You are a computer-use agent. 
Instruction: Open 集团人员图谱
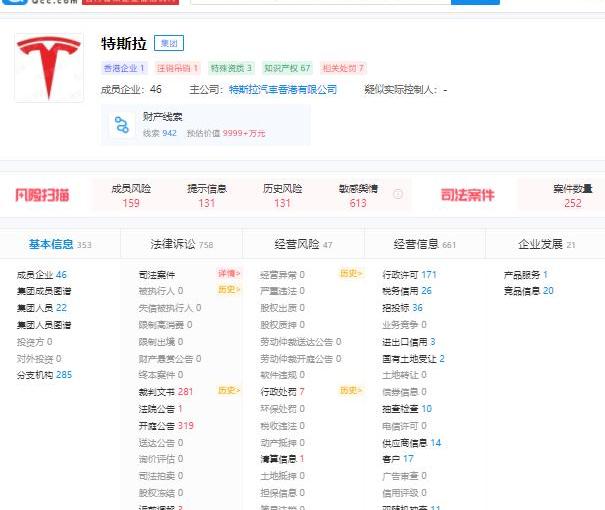pos(44,325)
